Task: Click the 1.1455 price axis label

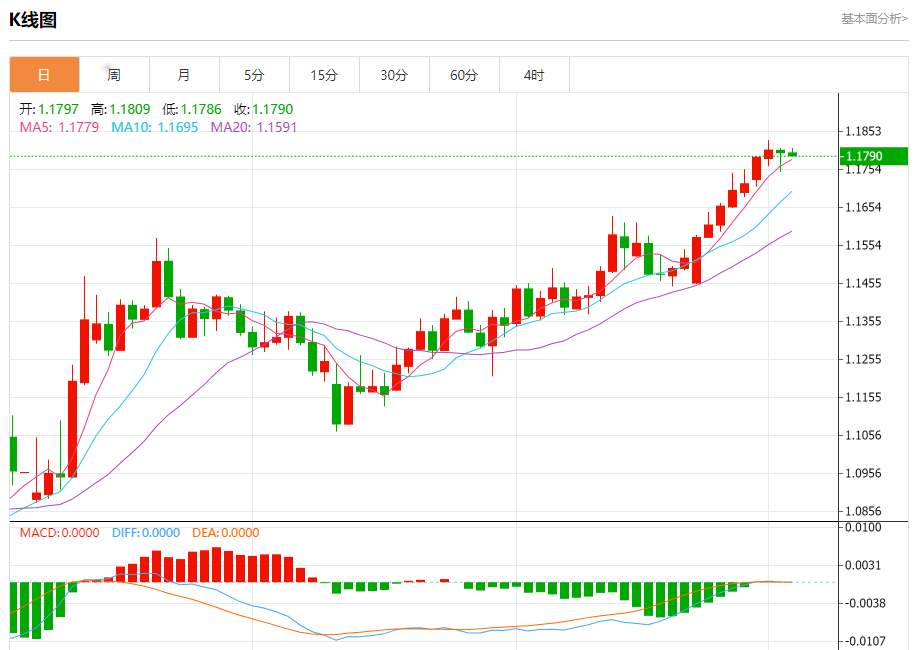Action: click(x=863, y=283)
